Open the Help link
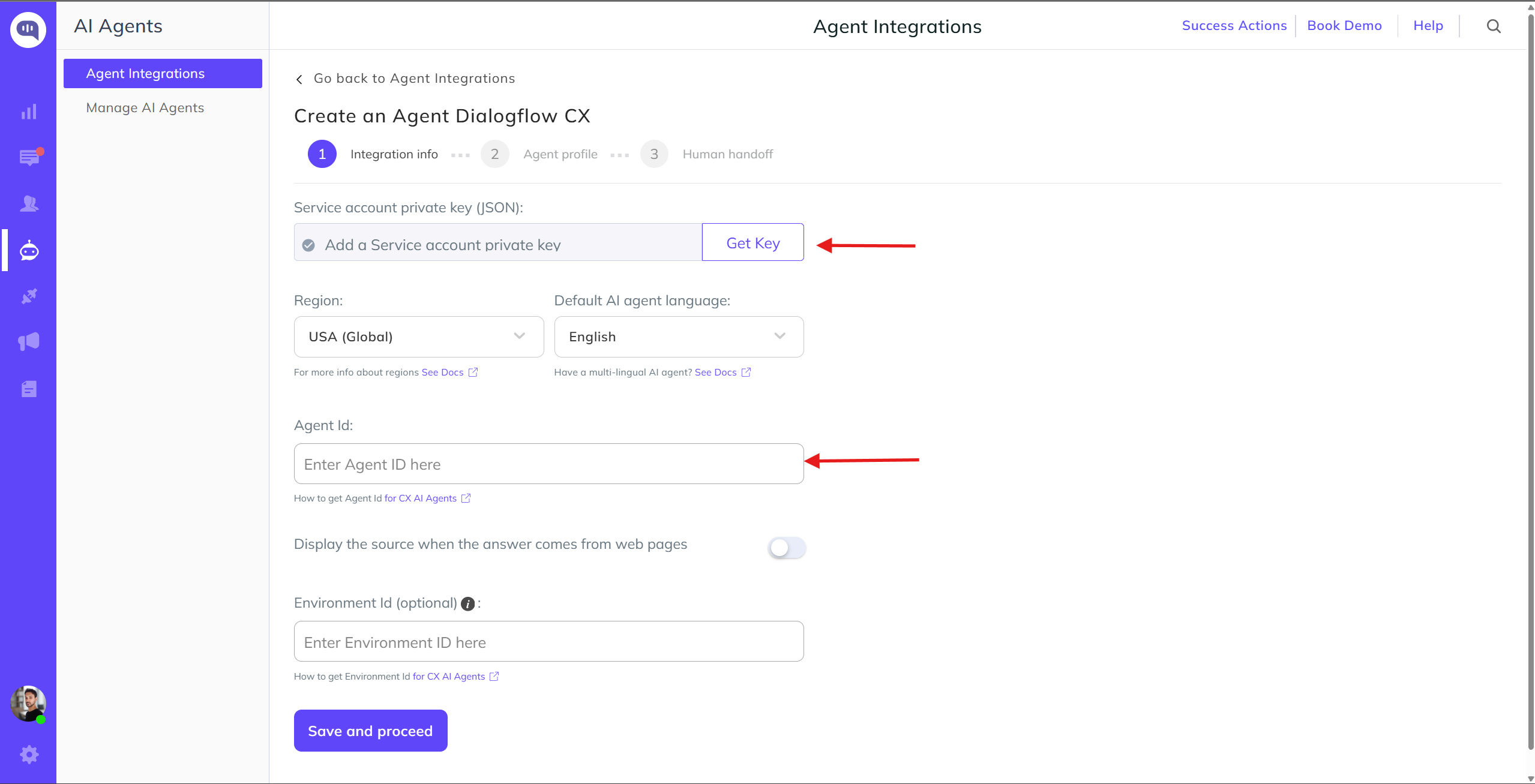1535x784 pixels. click(1428, 25)
